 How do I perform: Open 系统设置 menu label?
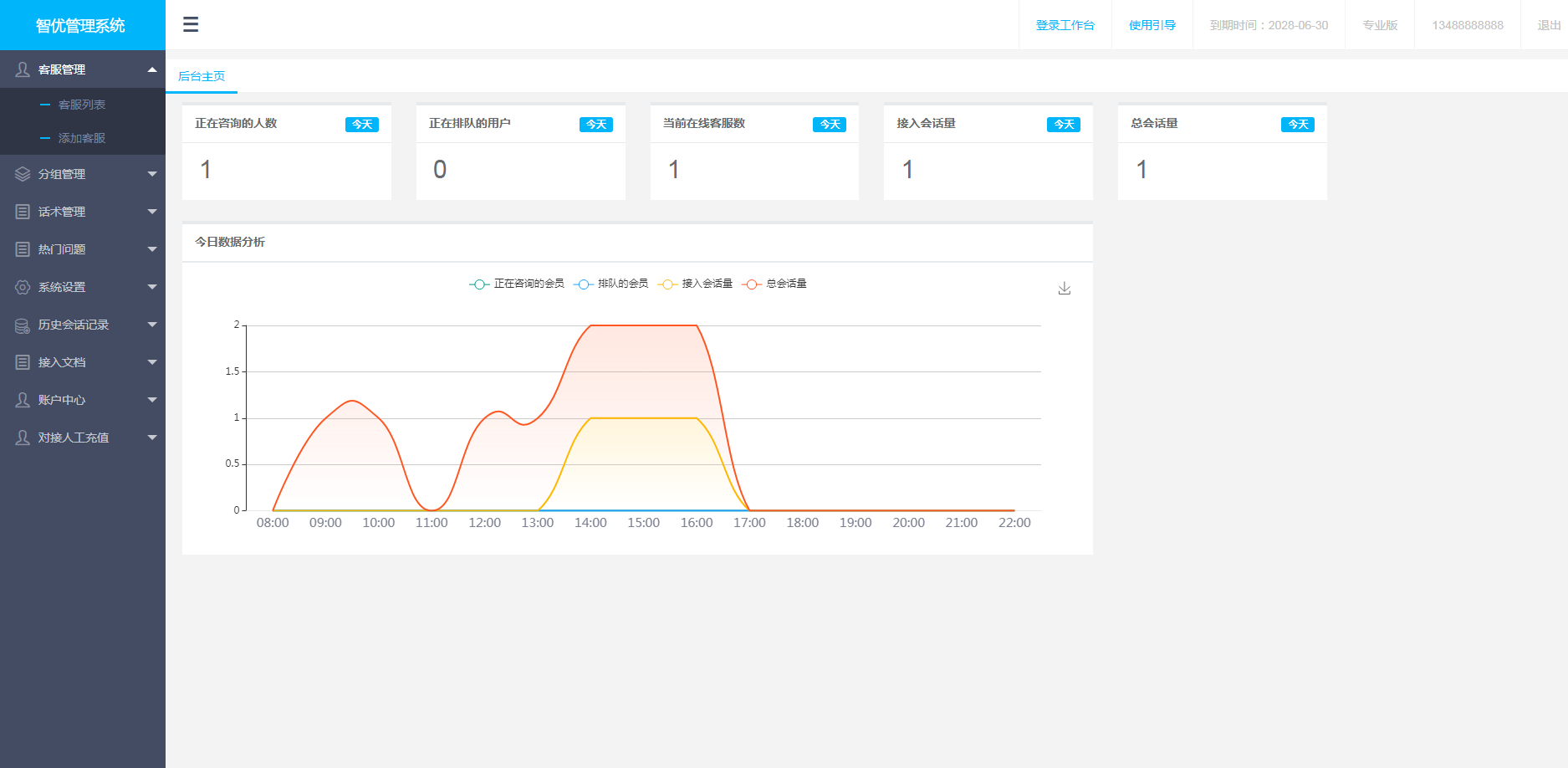tap(62, 287)
